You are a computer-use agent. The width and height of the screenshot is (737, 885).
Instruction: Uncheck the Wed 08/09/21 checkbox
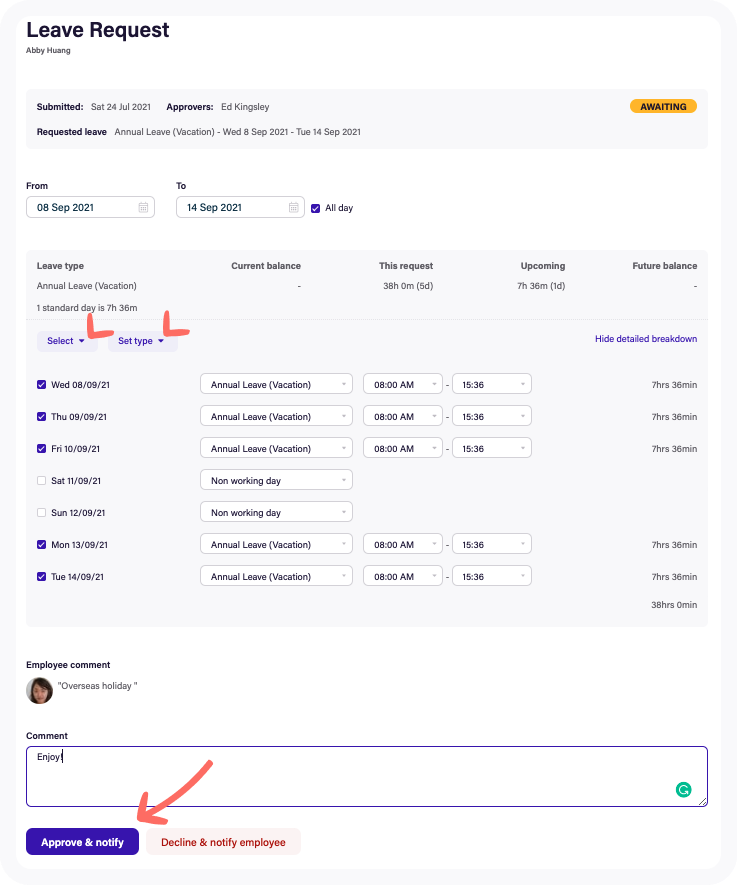[x=42, y=385]
